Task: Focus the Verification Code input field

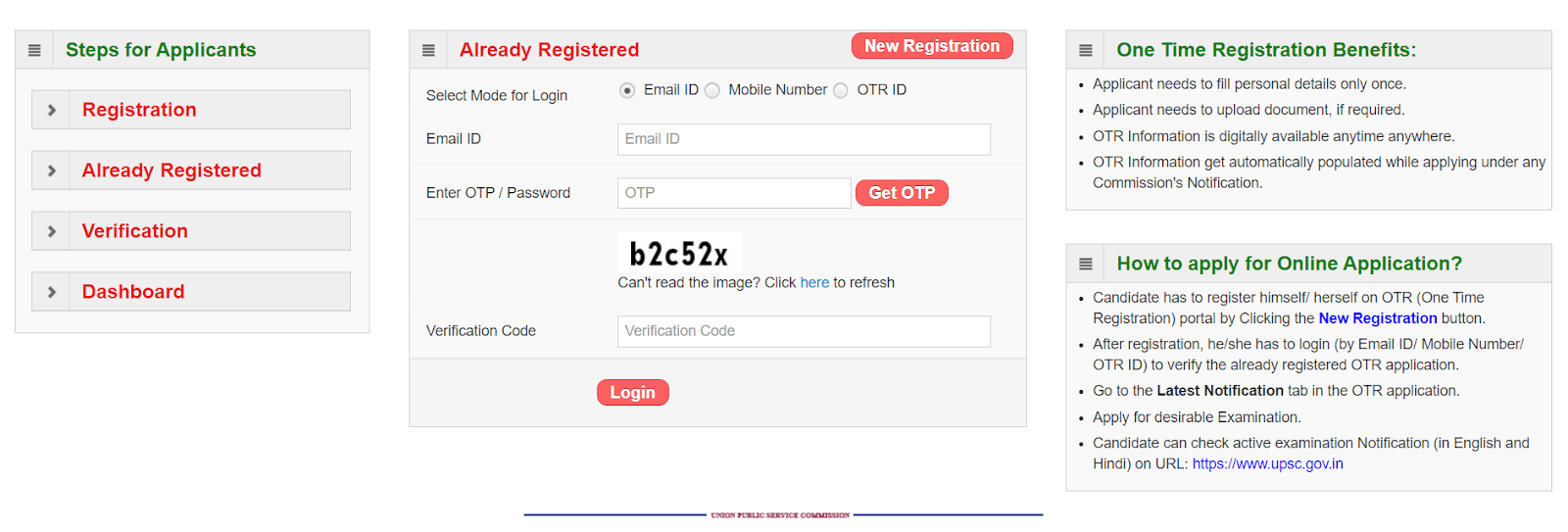Action: pos(804,331)
